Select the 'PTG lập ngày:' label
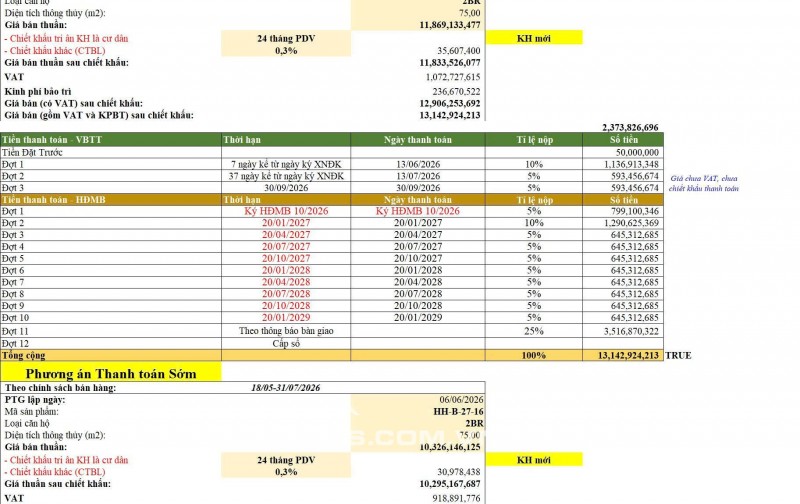The image size is (800, 504). 35,399
